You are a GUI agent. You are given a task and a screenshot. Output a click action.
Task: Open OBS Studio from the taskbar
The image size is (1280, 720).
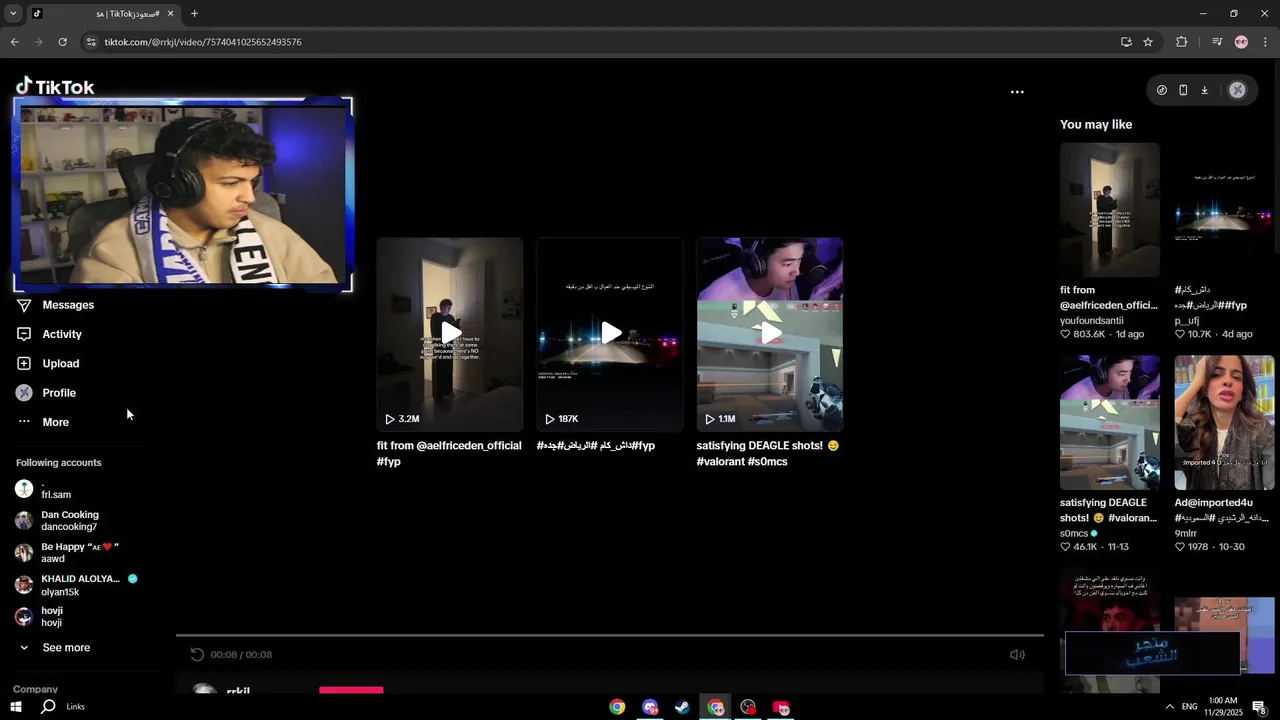pyautogui.click(x=748, y=707)
